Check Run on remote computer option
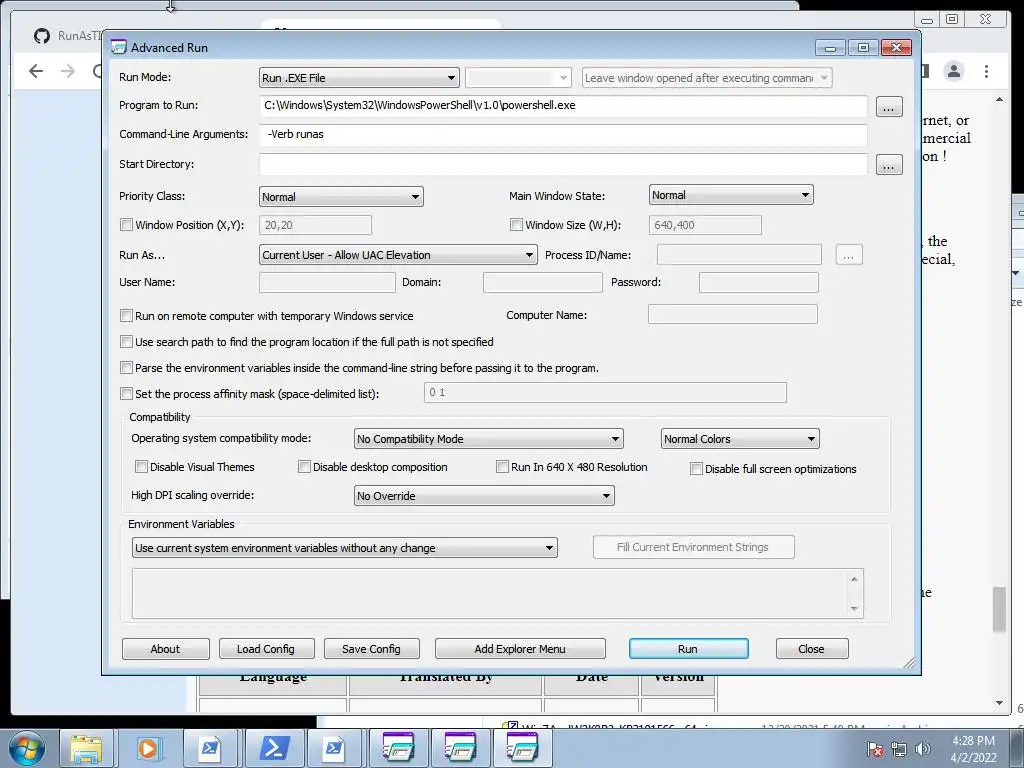1024x768 pixels. (x=126, y=315)
